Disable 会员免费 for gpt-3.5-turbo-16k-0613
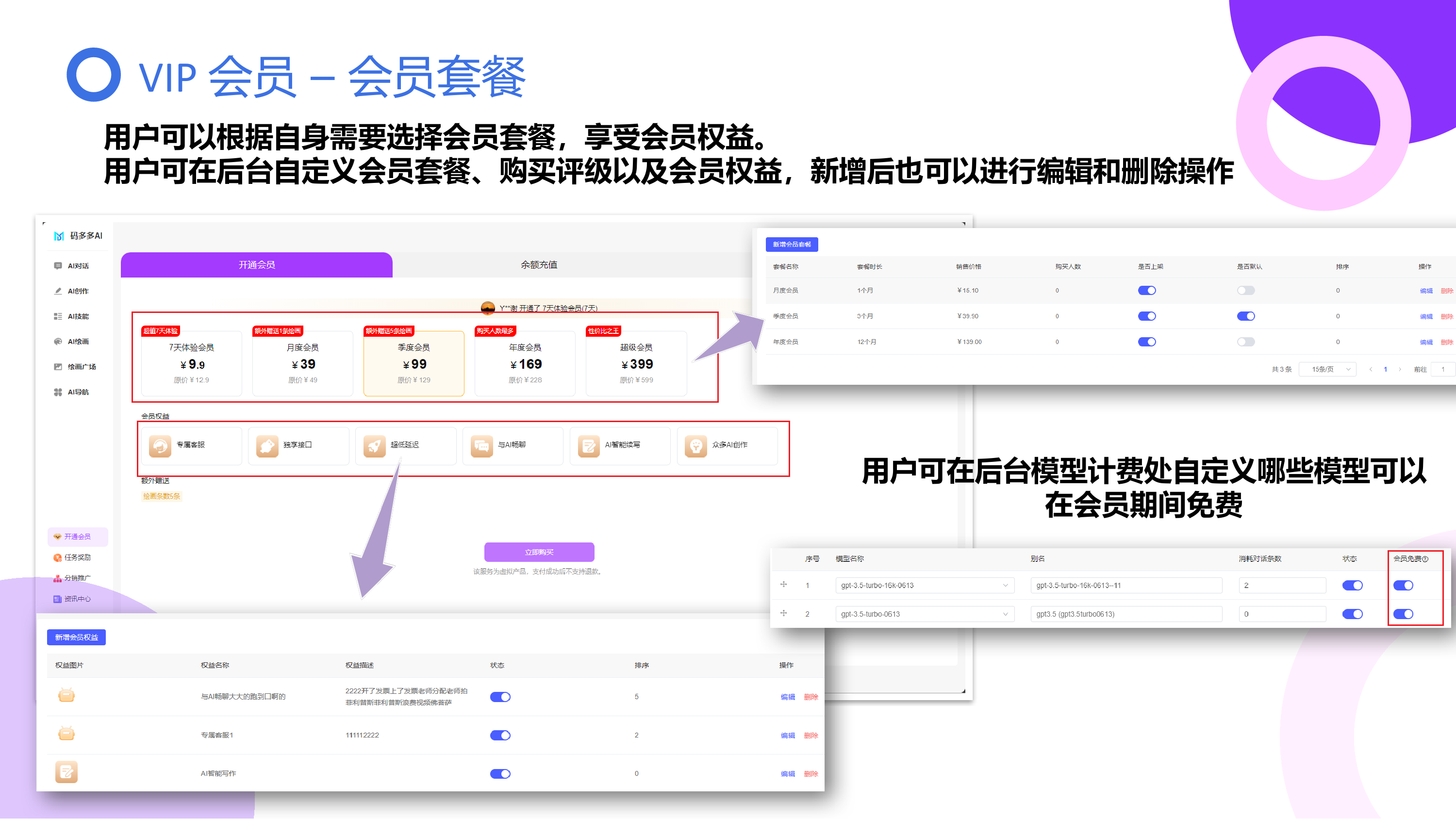Screen dimensions: 1456x819 pos(1403,586)
